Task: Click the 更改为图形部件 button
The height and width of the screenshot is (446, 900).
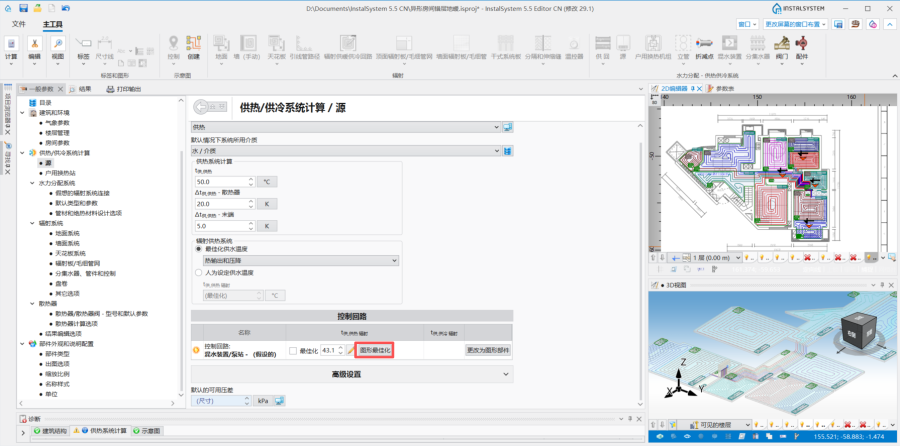Action: coord(488,350)
